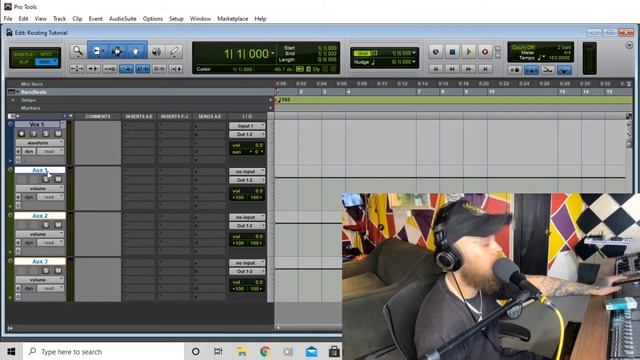Open the AudioSuite menu
640x360 pixels.
coord(122,19)
